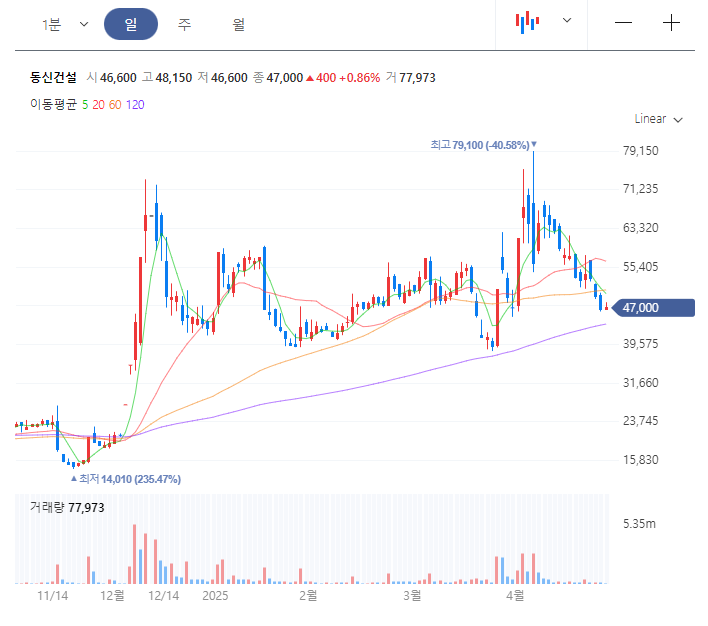Click the 11/14 date axis label
The height and width of the screenshot is (626, 708).
pyautogui.click(x=52, y=596)
